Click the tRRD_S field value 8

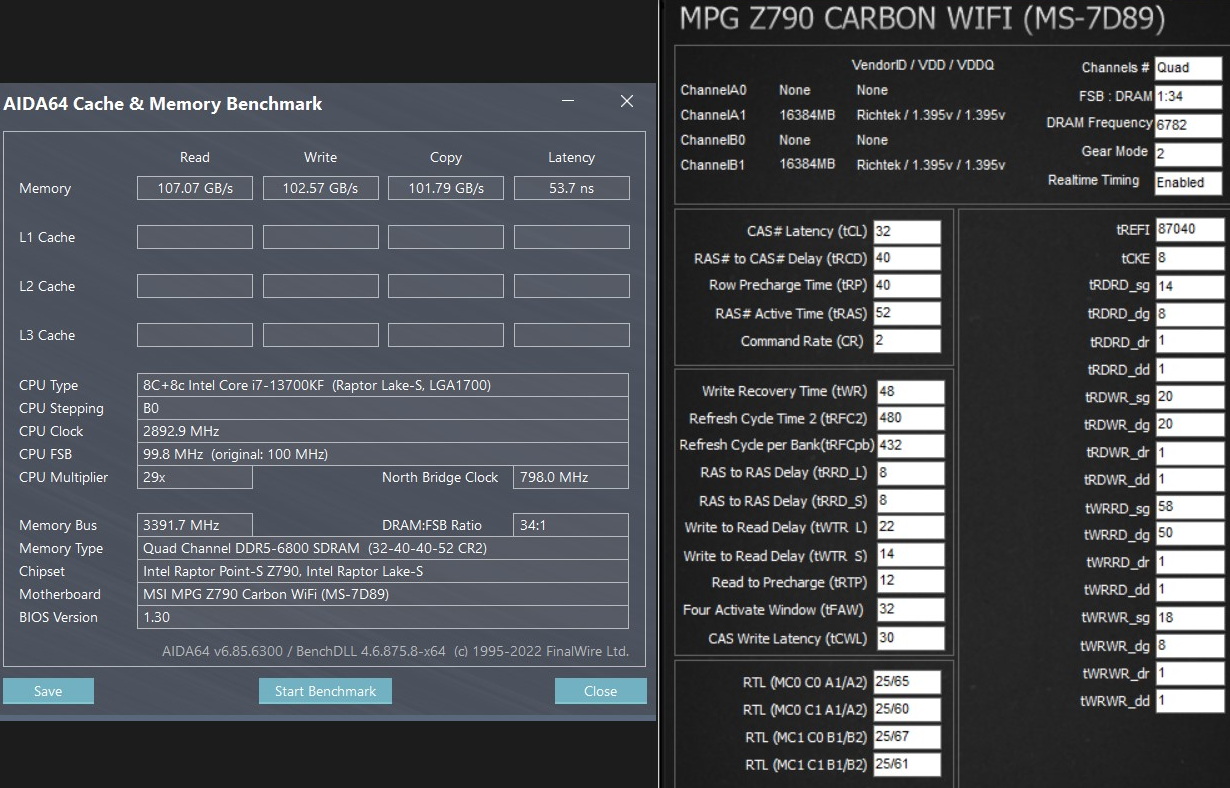tap(911, 500)
